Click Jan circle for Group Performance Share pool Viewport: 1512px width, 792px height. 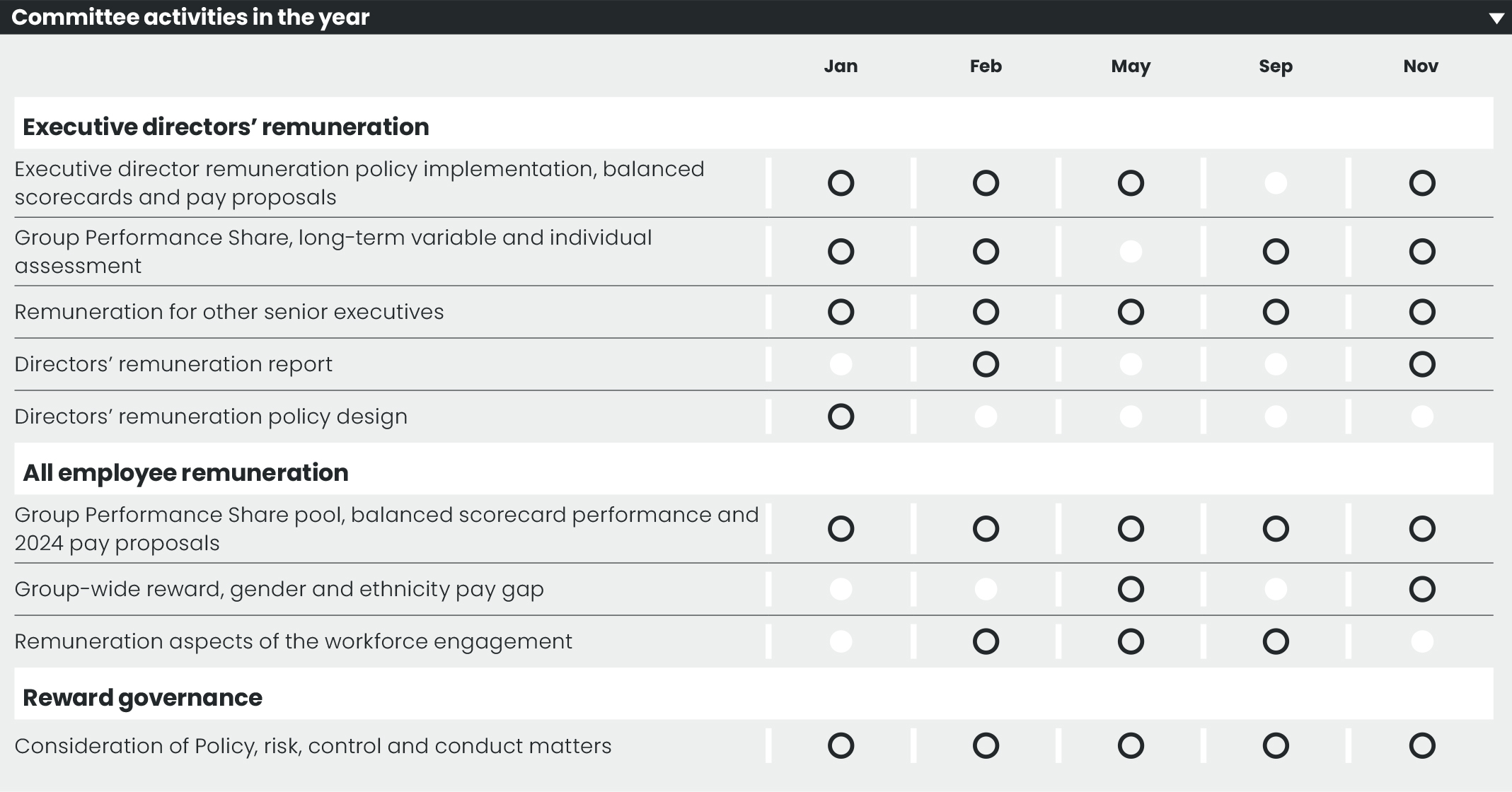click(x=841, y=529)
